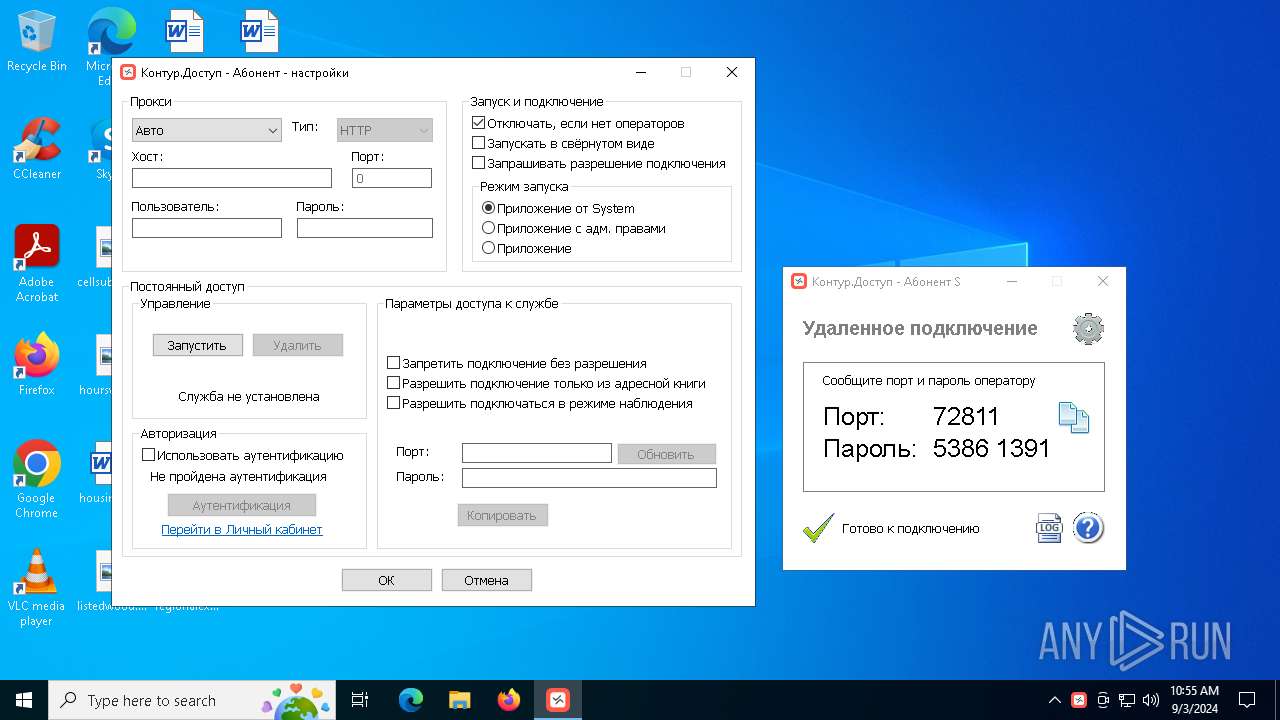Focus the service access Пароль field
This screenshot has height=720, width=1280.
[589, 478]
